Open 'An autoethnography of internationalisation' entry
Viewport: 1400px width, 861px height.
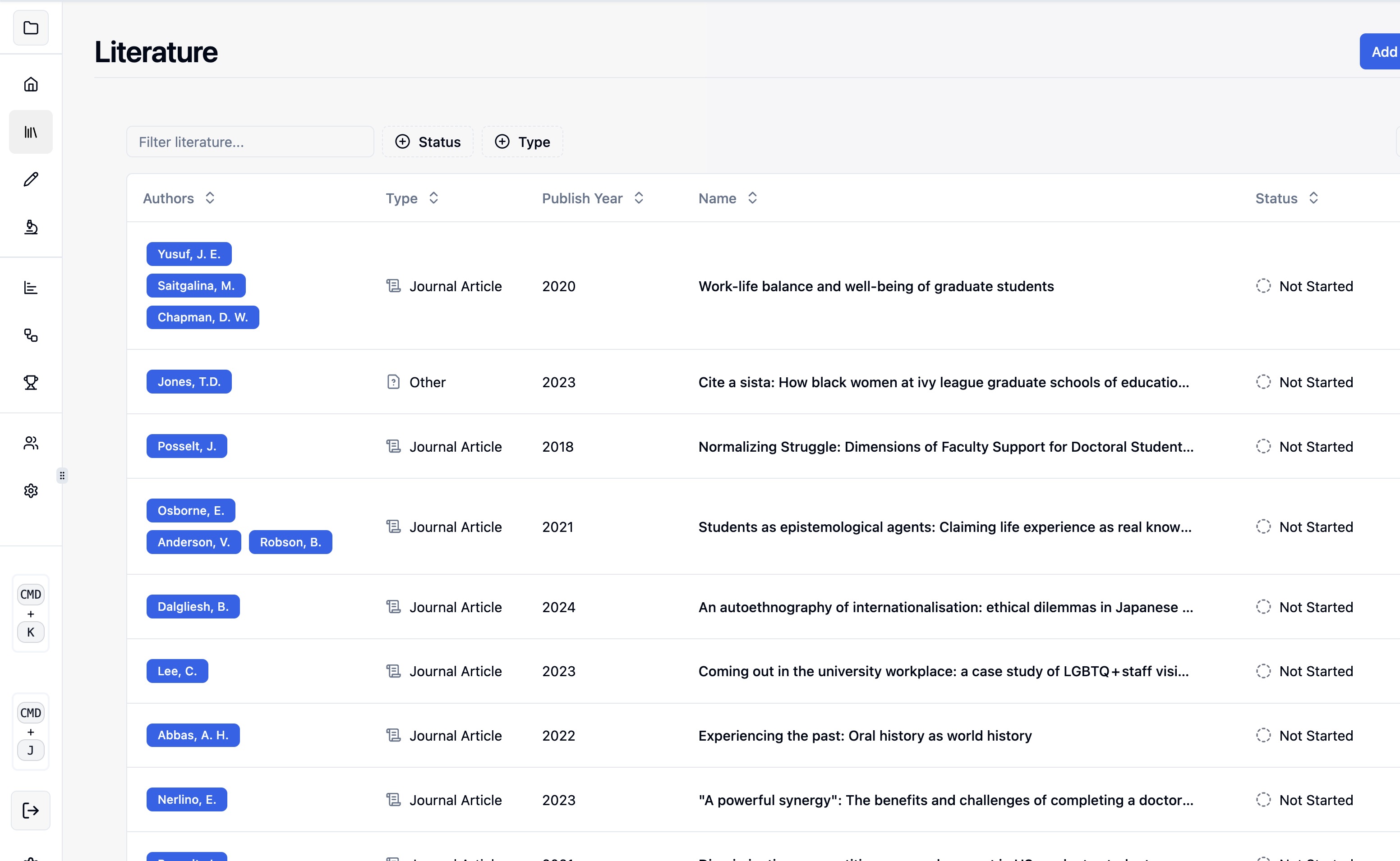coord(945,608)
